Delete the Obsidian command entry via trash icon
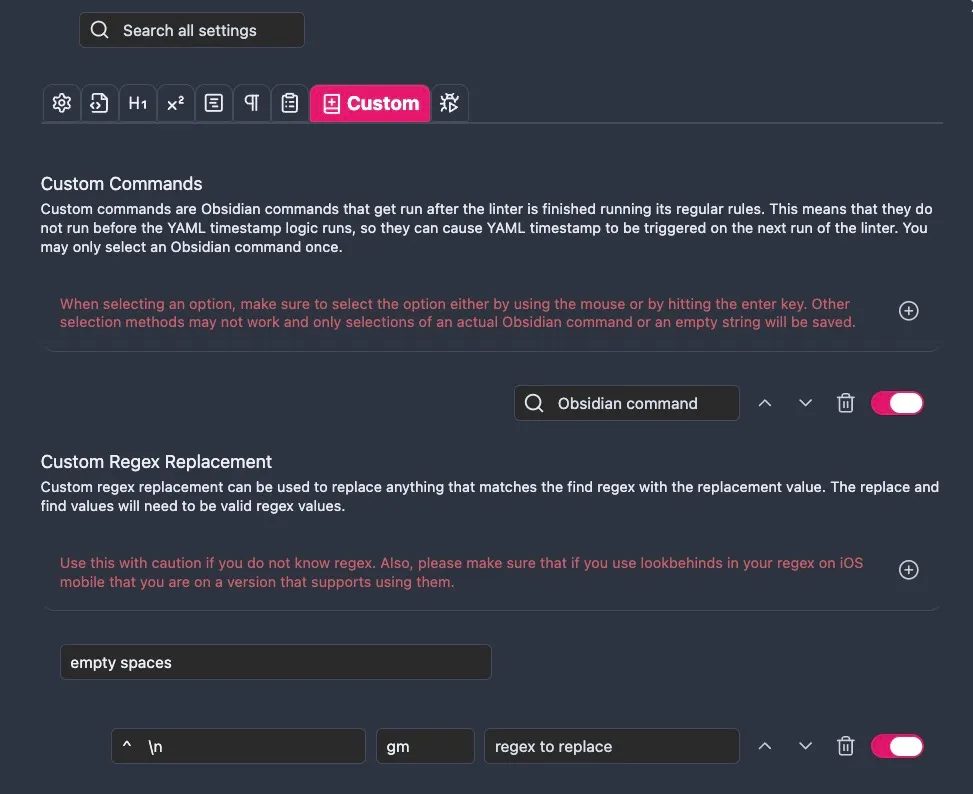Screen dimensions: 973x794 click(x=845, y=403)
